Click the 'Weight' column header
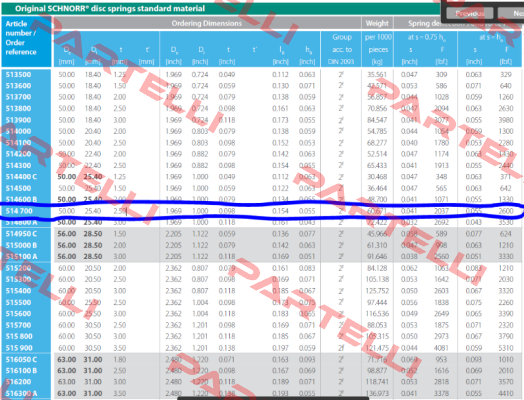This screenshot has height=400, width=524. [377, 23]
